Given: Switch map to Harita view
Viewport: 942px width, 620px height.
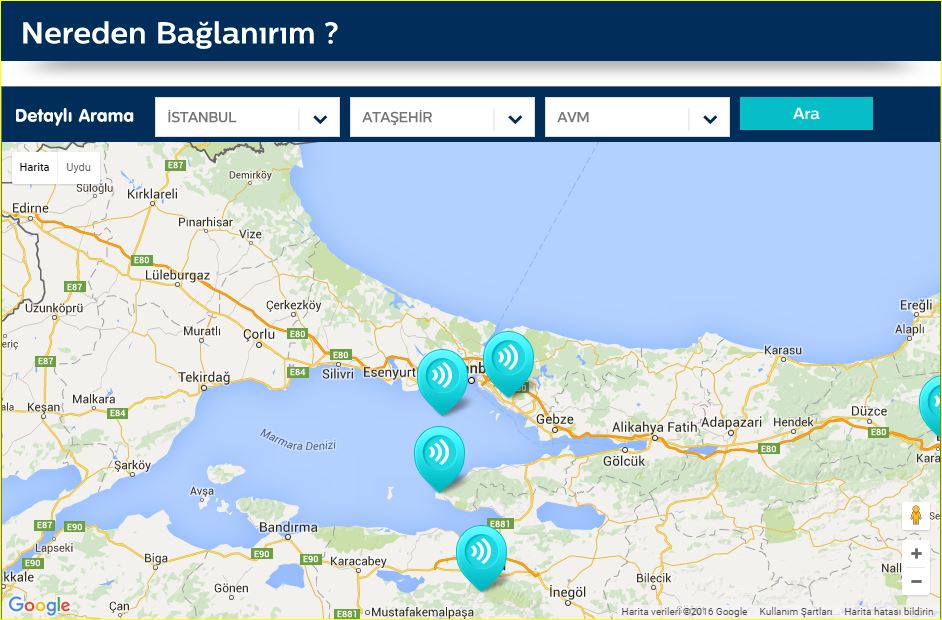Looking at the screenshot, I should (34, 168).
